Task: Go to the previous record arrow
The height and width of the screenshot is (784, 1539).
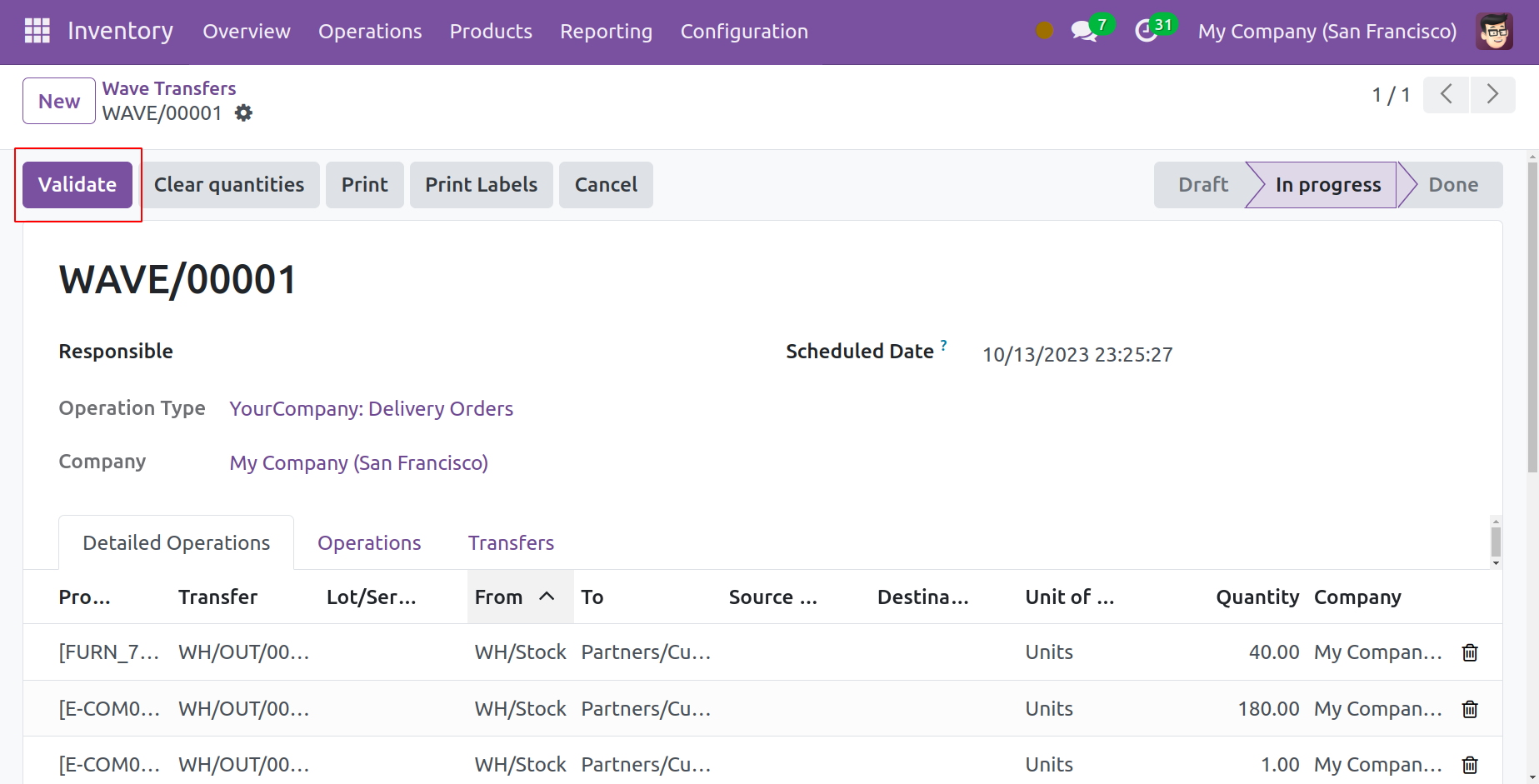Action: point(1447,94)
